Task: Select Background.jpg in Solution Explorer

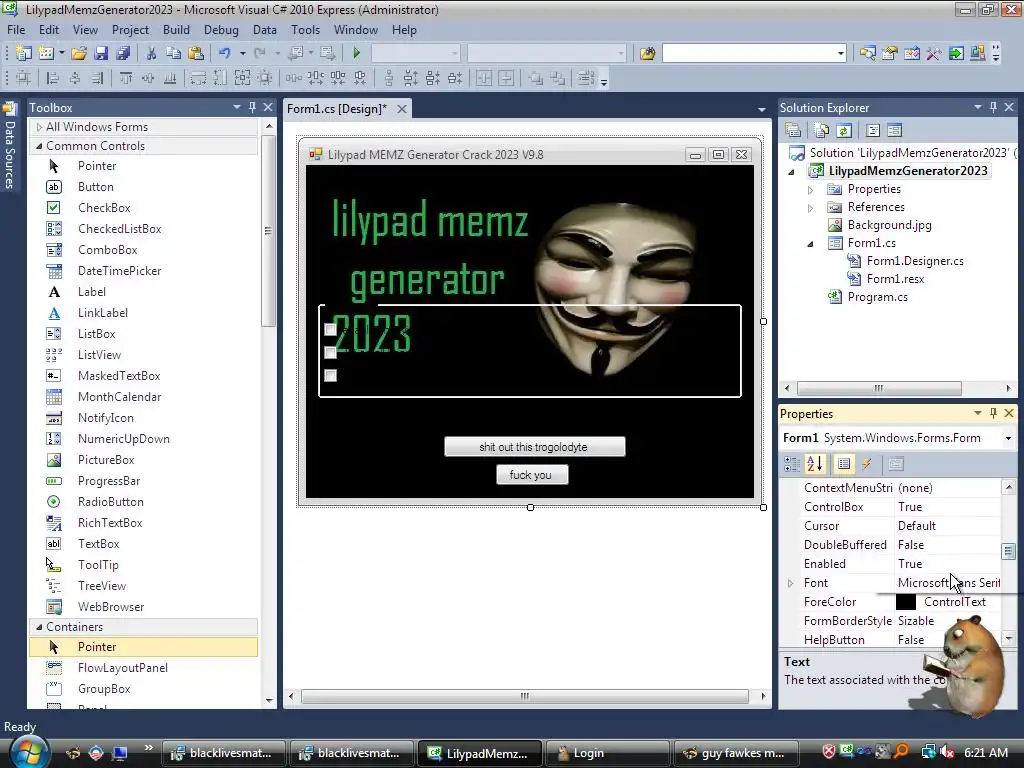Action: tap(889, 225)
